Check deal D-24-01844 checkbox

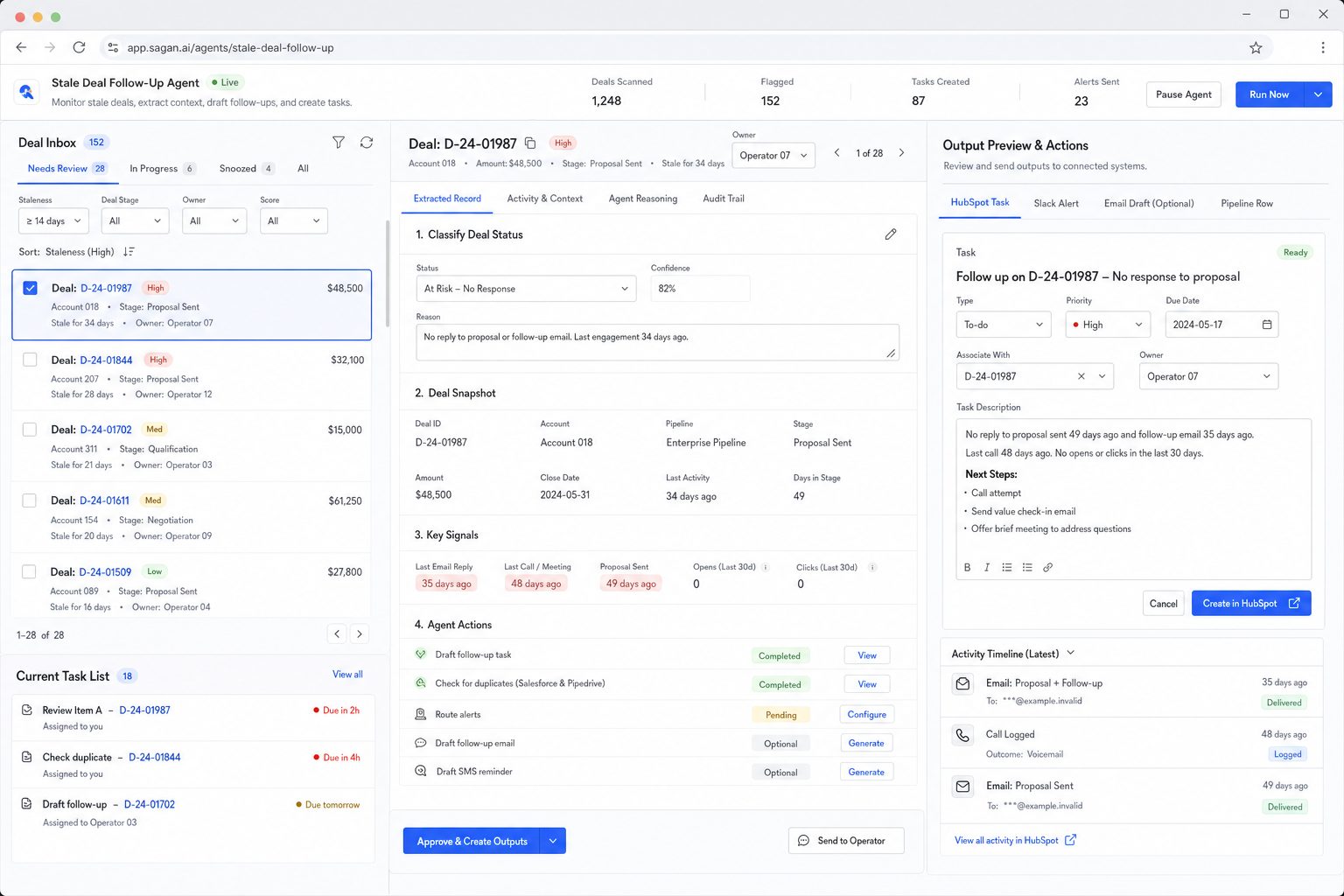pos(30,360)
